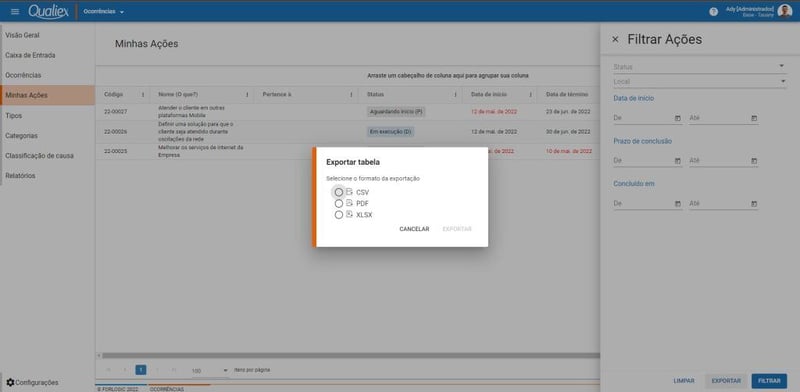Select CSV export format radio
Screen dimensions: 800x392
click(x=339, y=192)
